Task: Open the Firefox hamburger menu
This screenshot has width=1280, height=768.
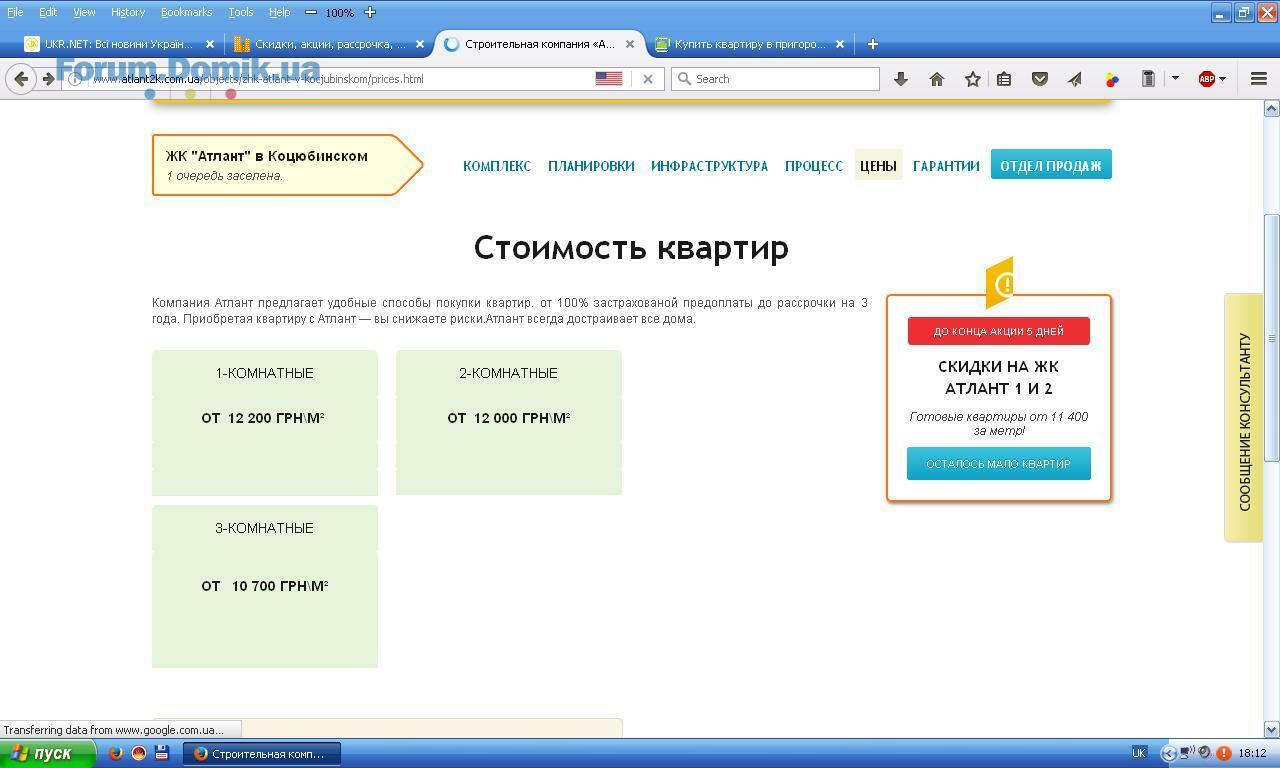Action: [1259, 79]
